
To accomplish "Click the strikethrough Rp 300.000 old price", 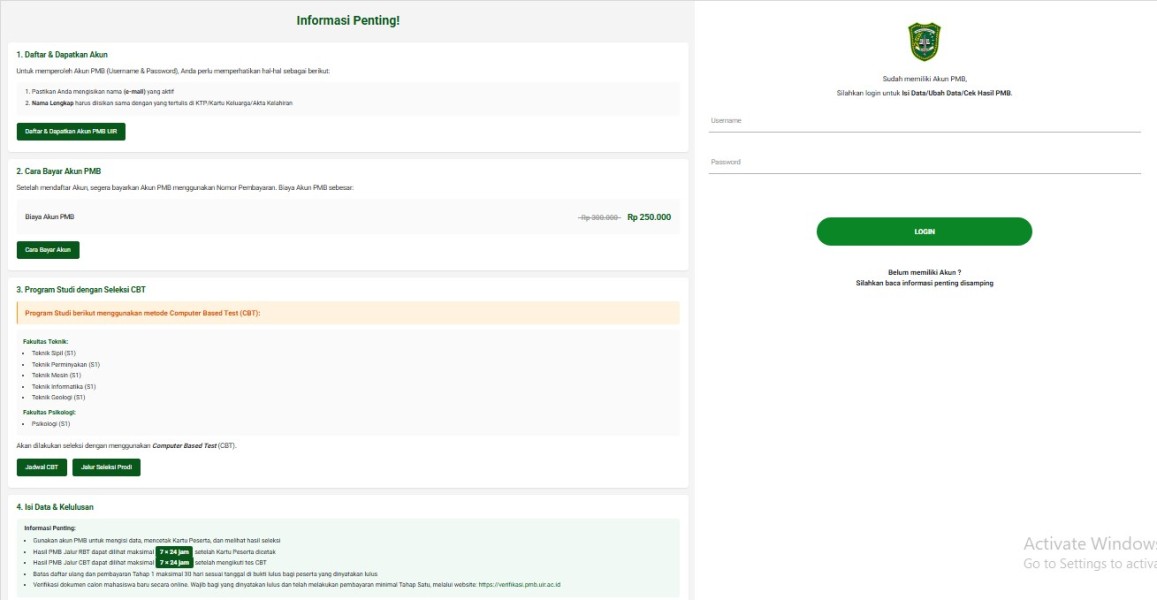I will [600, 218].
